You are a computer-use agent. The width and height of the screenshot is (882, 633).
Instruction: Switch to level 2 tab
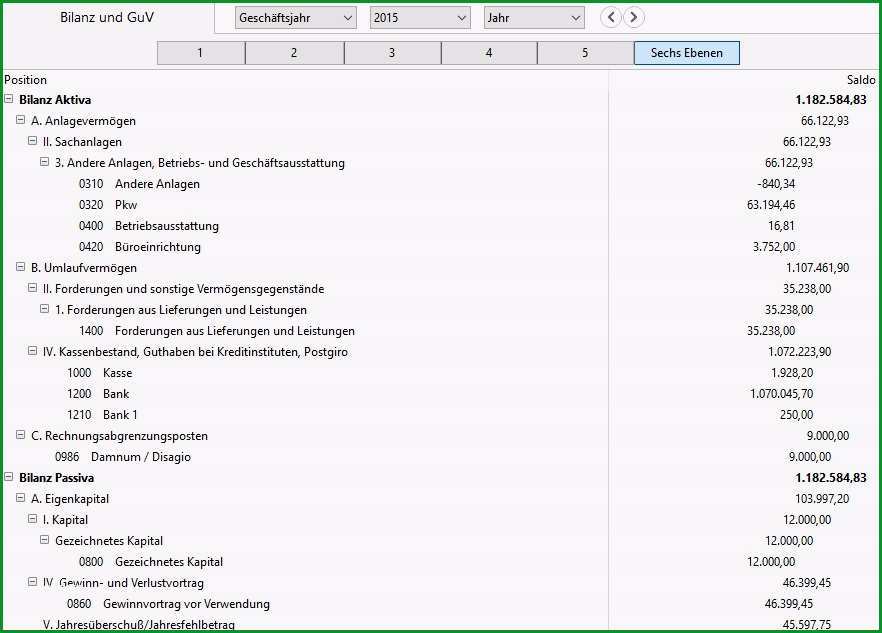[294, 53]
